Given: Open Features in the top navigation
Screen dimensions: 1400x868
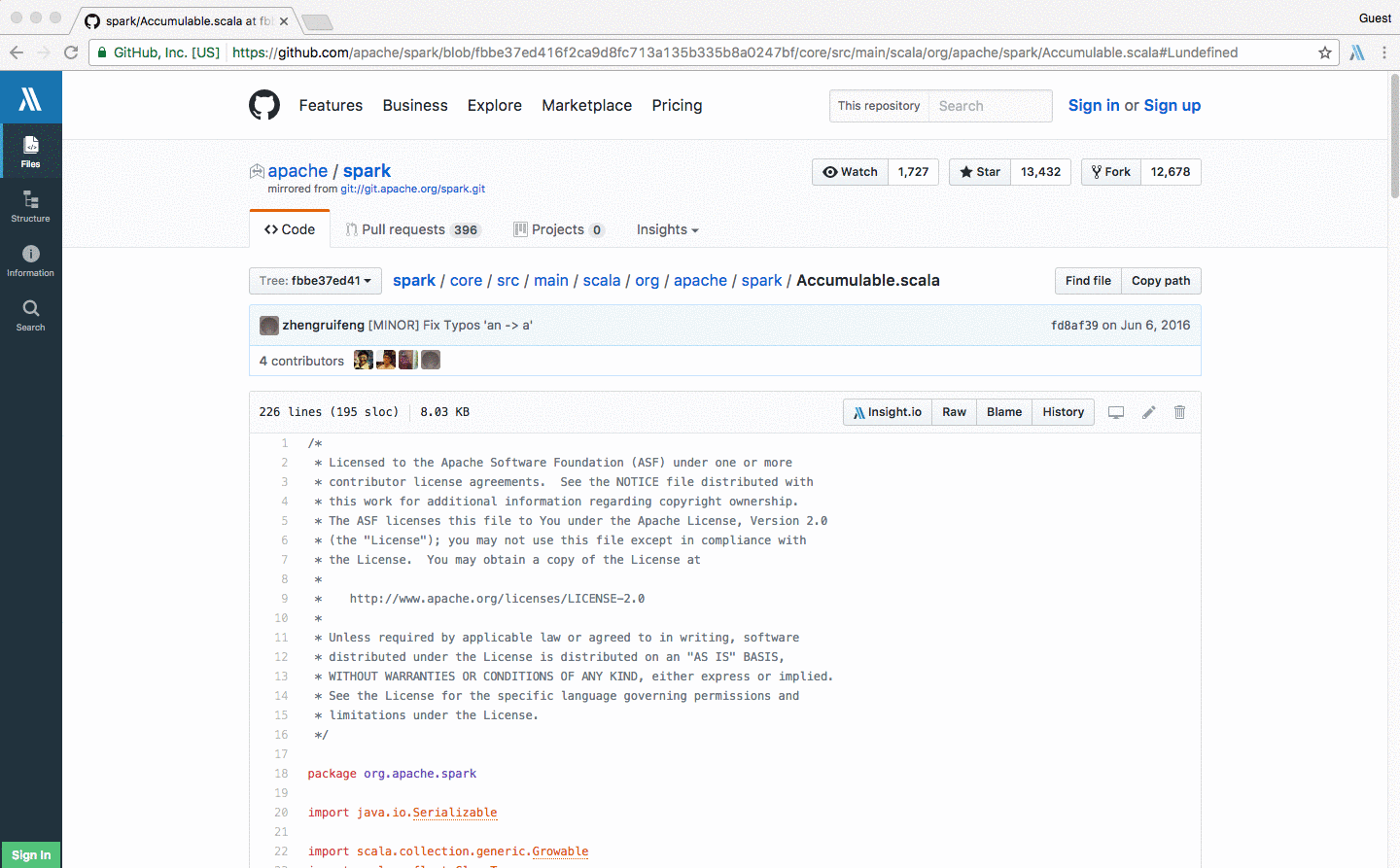Looking at the screenshot, I should 331,105.
